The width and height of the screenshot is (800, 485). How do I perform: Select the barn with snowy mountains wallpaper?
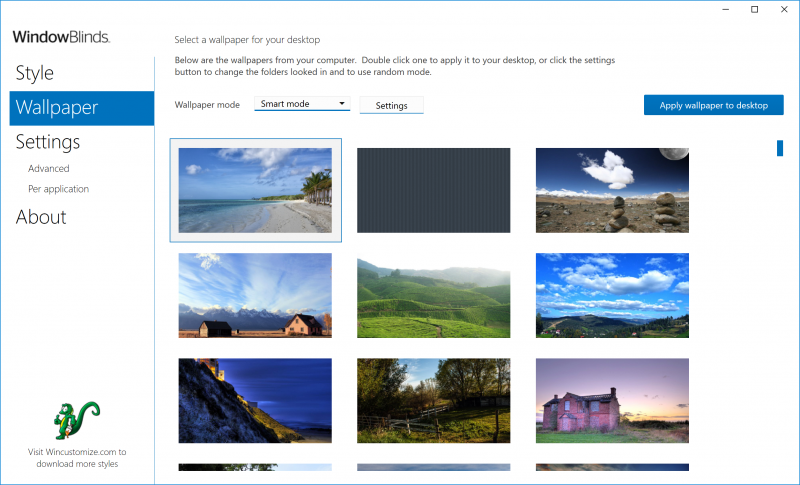[255, 295]
